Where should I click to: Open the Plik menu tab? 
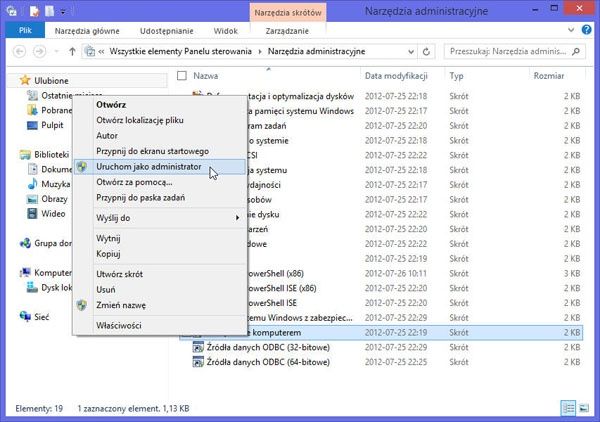[25, 30]
